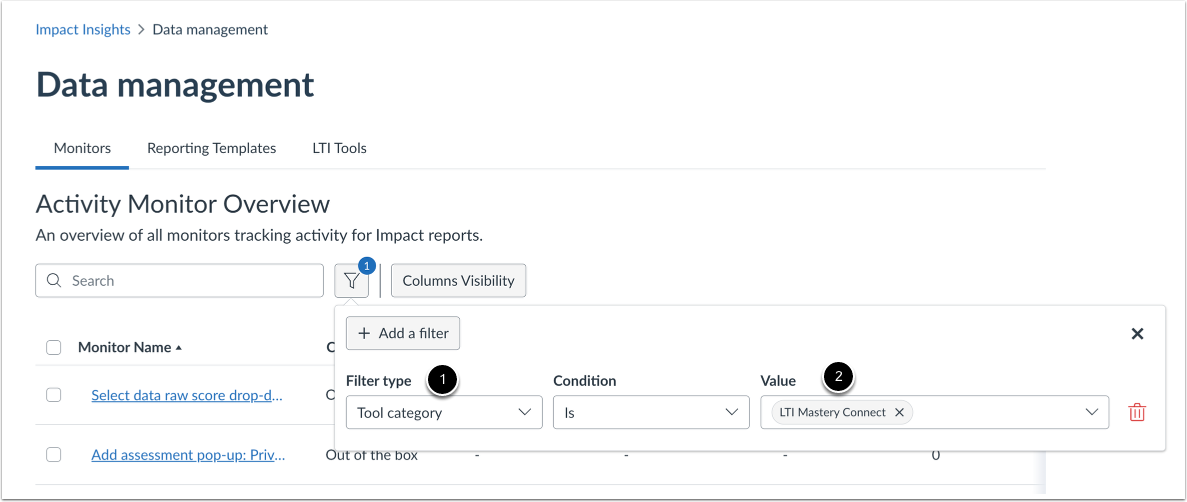
Task: Toggle select-all monitors checkbox
Action: point(54,348)
